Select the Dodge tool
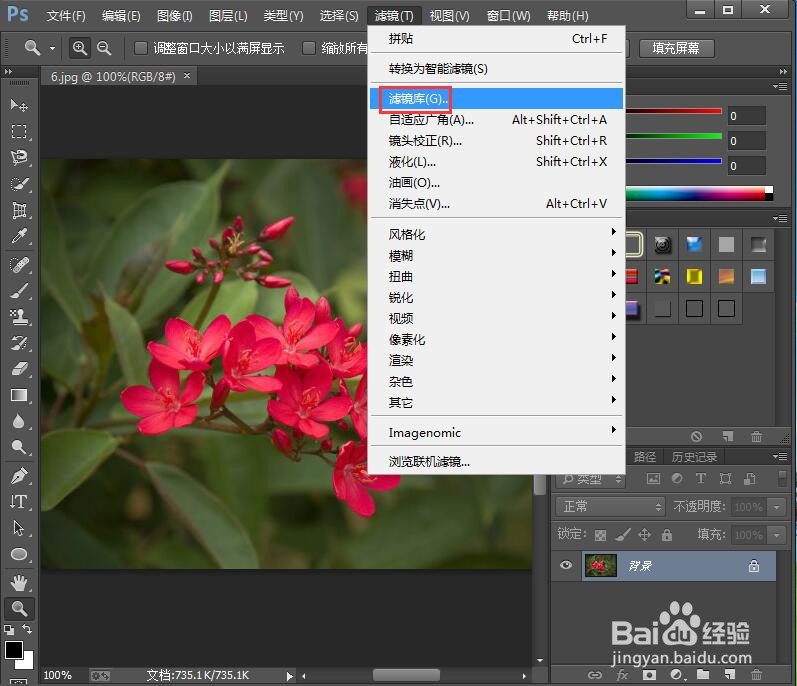 [19, 447]
